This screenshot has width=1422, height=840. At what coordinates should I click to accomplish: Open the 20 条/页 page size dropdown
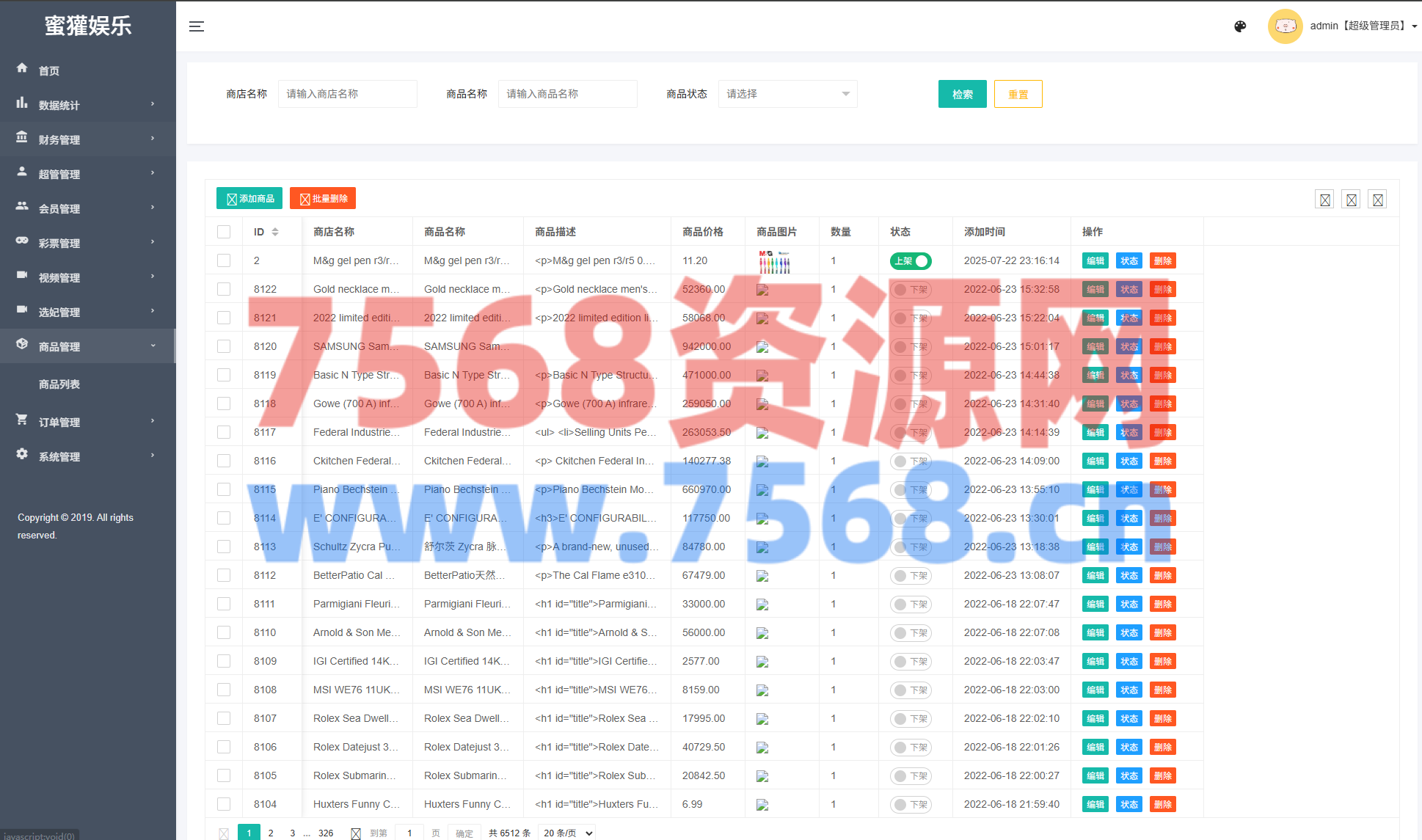click(x=567, y=833)
